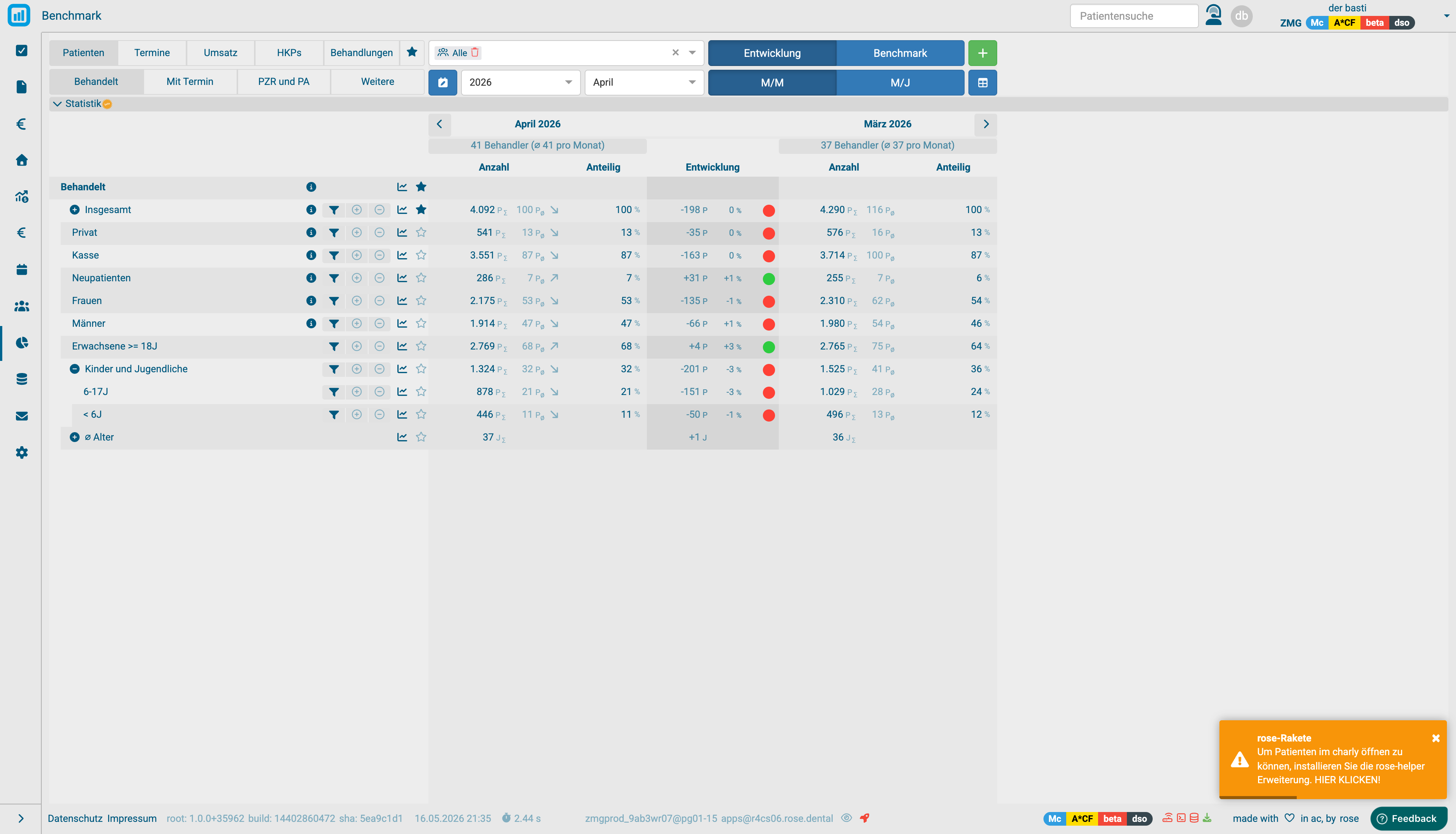Screen dimensions: 1456x834
Task: Open the settings gear in the sidebar
Action: (22, 453)
